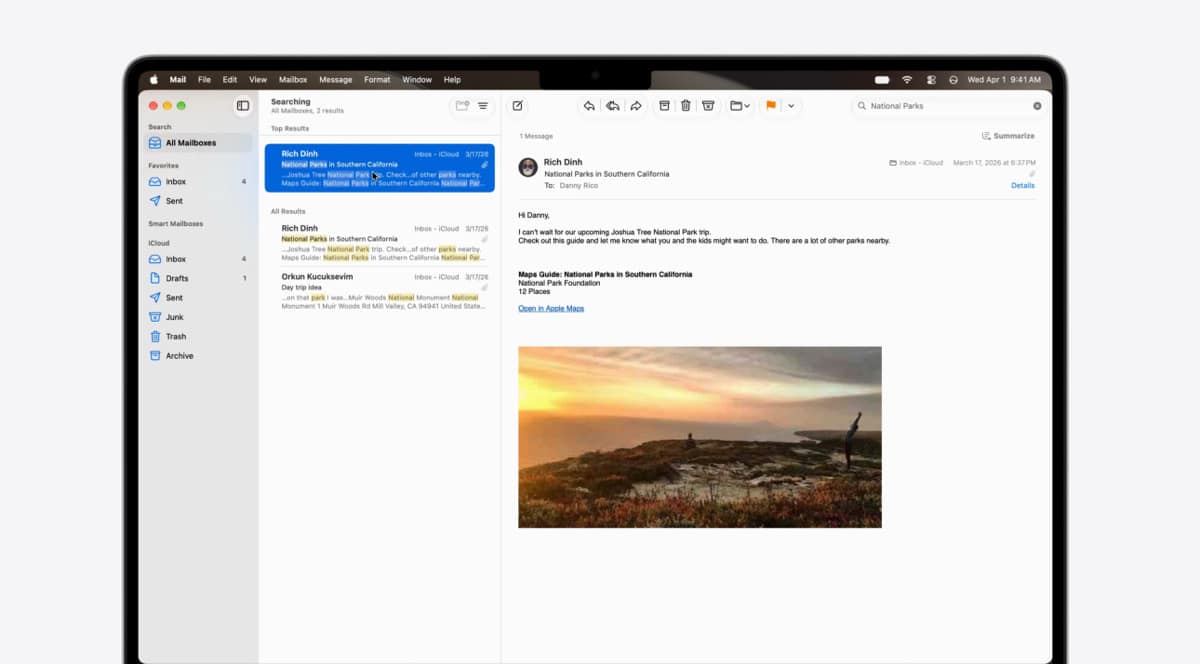Reply all to Rich Dinh's email

pyautogui.click(x=612, y=106)
